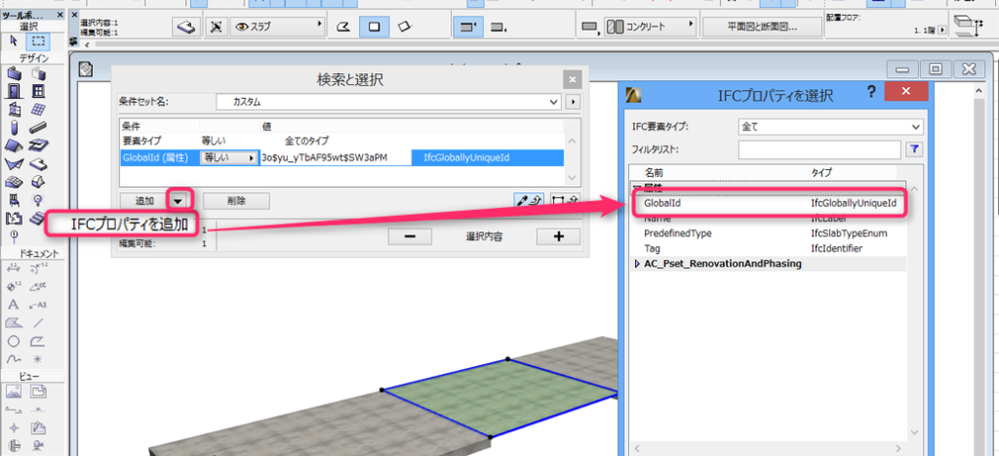Click the criteria list scroll down arrow
999x456 pixels.
(571, 178)
